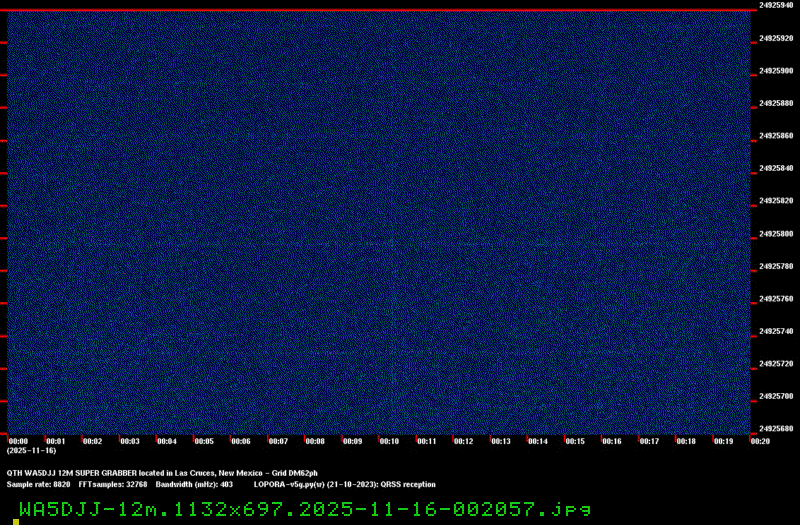Click the 24925800 frequency scale label
800x525 pixels.
777,234
